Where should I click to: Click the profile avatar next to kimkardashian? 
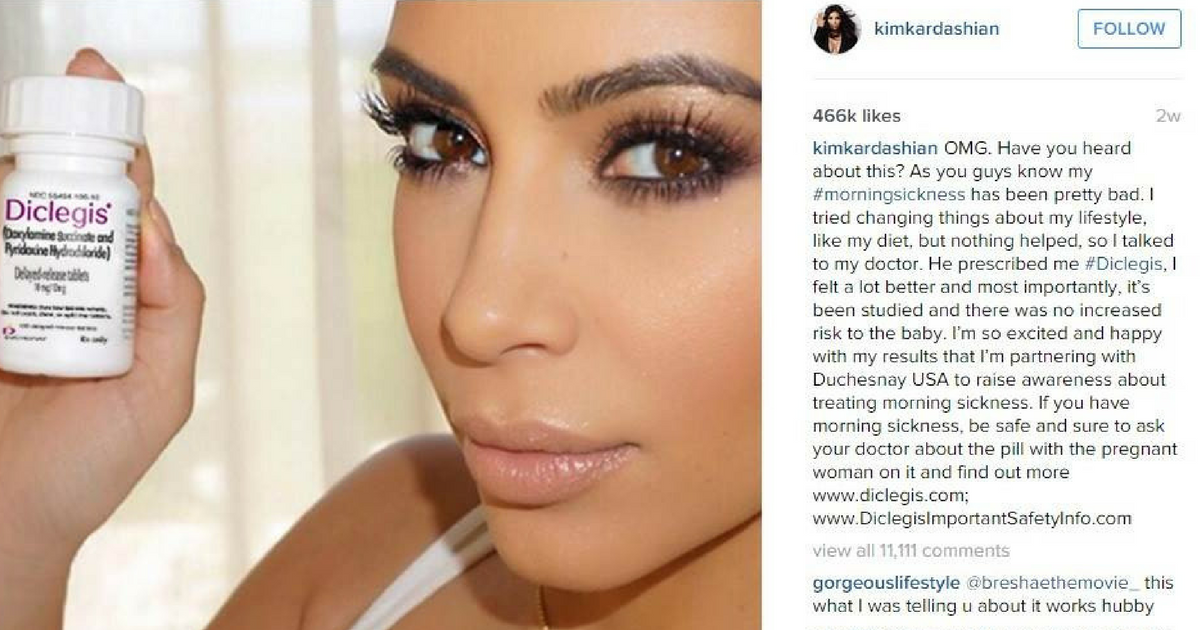click(x=835, y=29)
